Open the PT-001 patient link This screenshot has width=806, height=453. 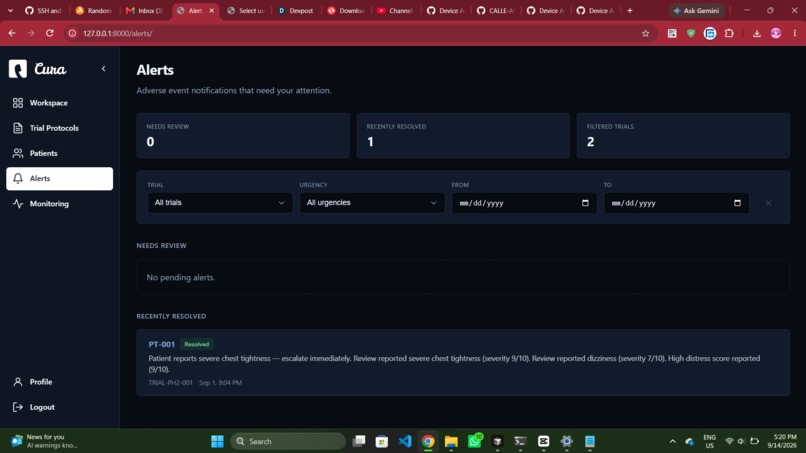coord(161,344)
